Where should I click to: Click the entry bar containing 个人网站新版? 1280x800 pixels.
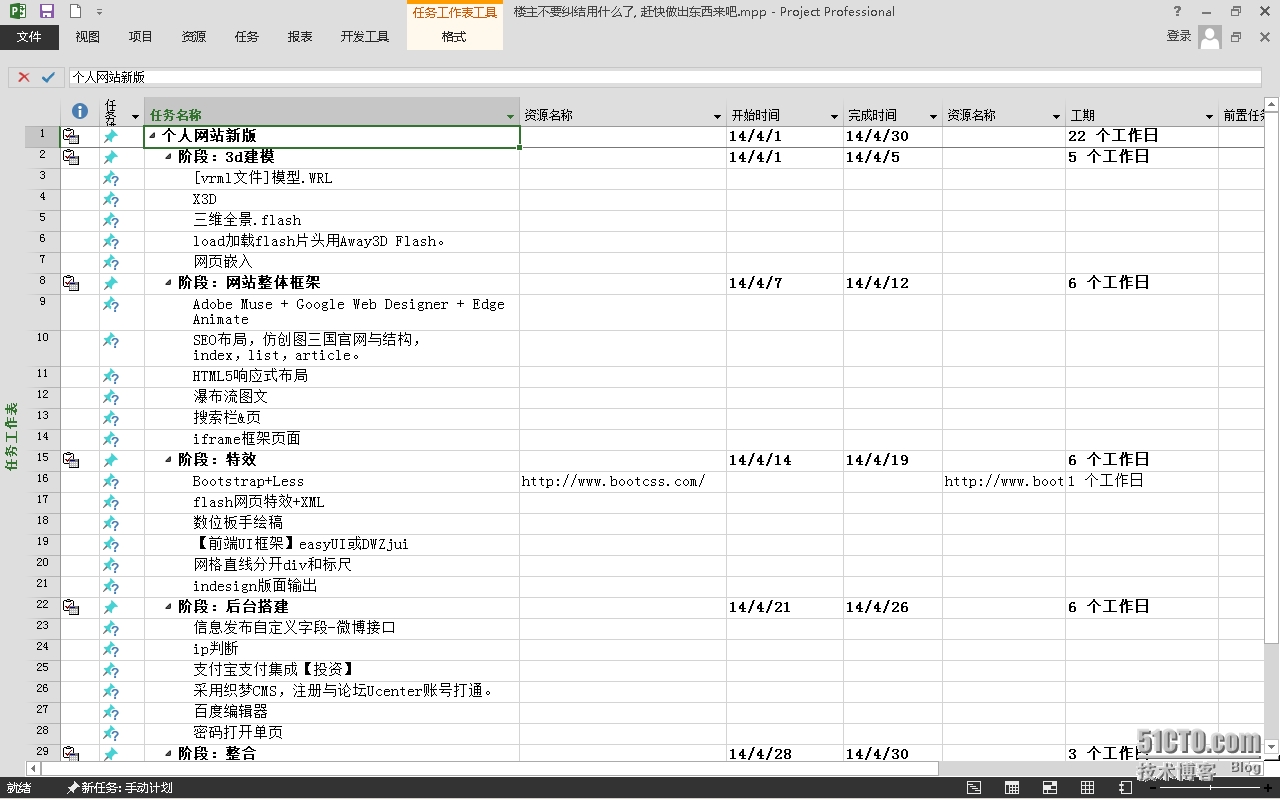click(665, 77)
